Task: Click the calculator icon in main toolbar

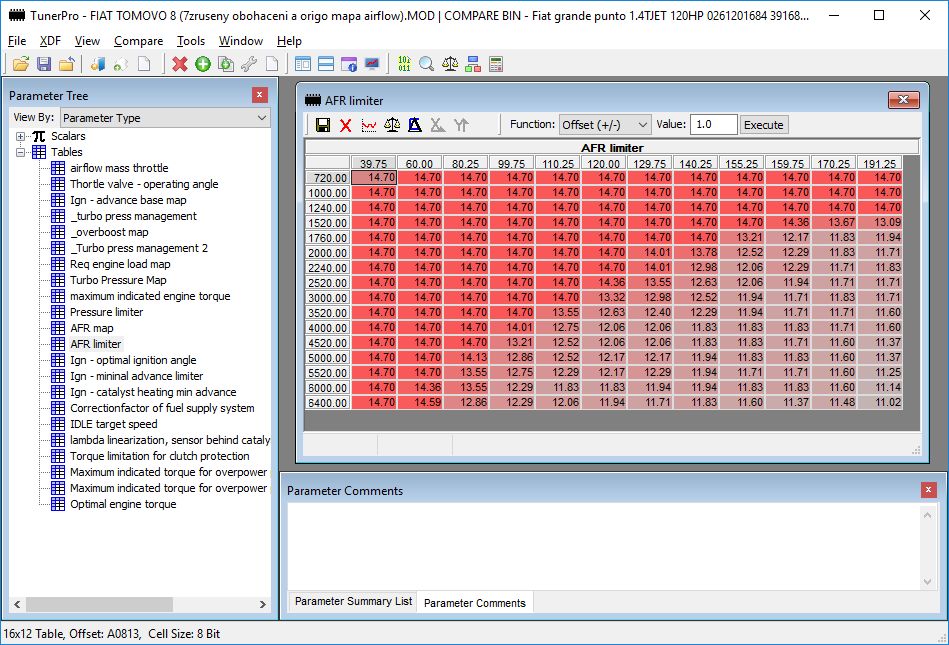Action: point(496,64)
